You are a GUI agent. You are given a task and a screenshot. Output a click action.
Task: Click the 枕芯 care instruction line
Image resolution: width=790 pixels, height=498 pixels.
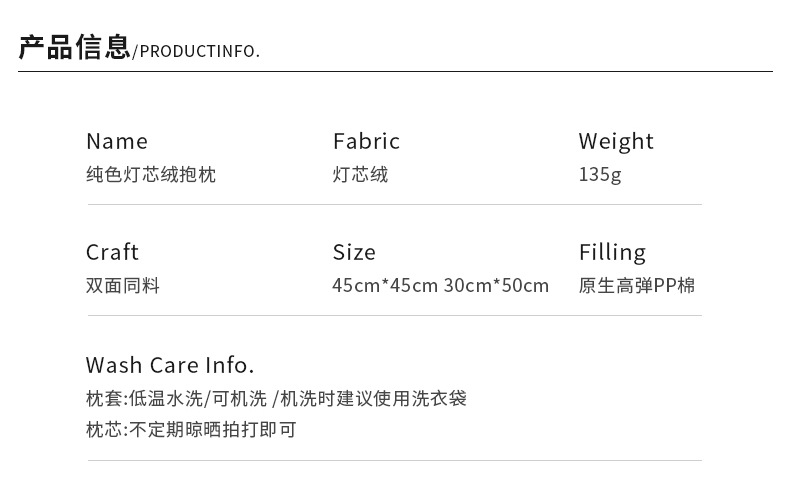(x=191, y=430)
